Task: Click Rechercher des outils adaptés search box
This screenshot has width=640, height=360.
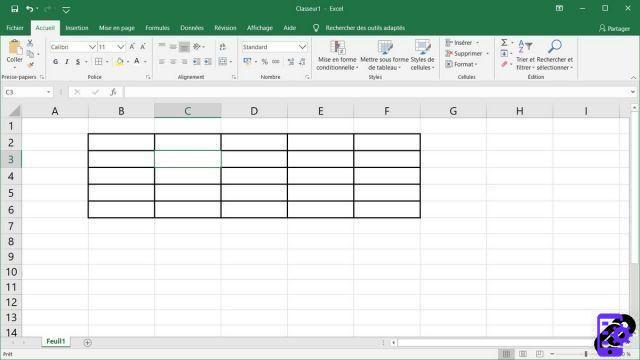Action: click(365, 28)
